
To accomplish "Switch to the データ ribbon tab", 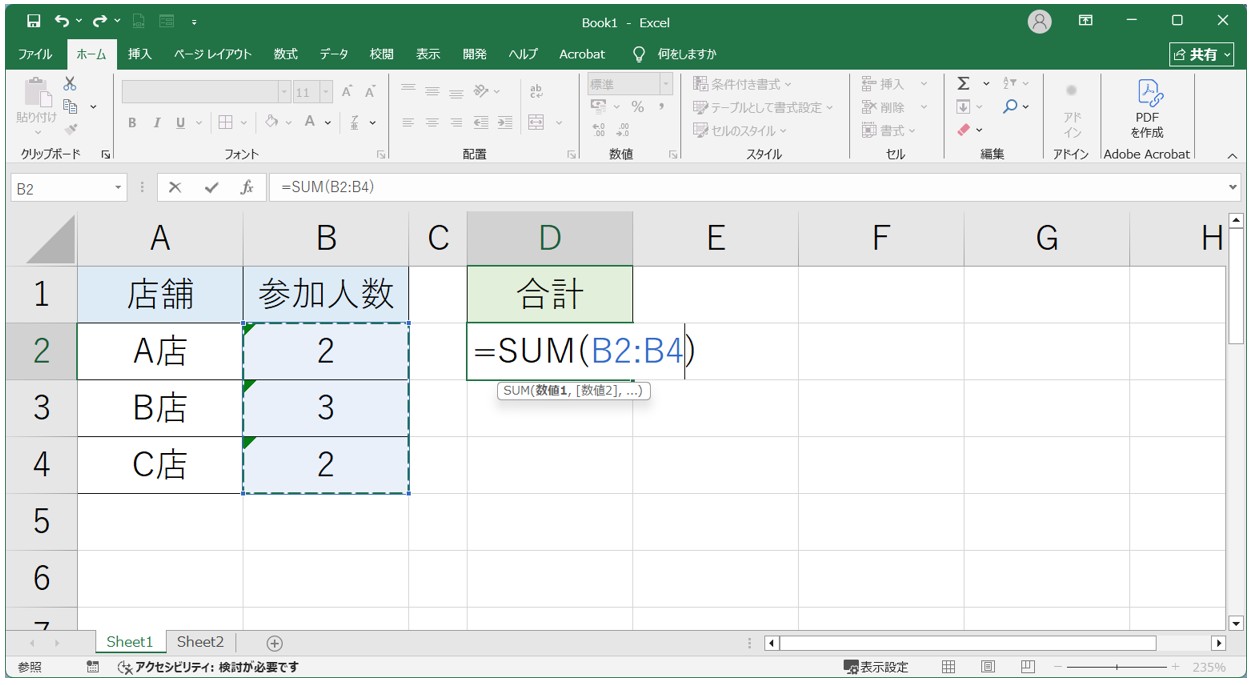I will [334, 54].
